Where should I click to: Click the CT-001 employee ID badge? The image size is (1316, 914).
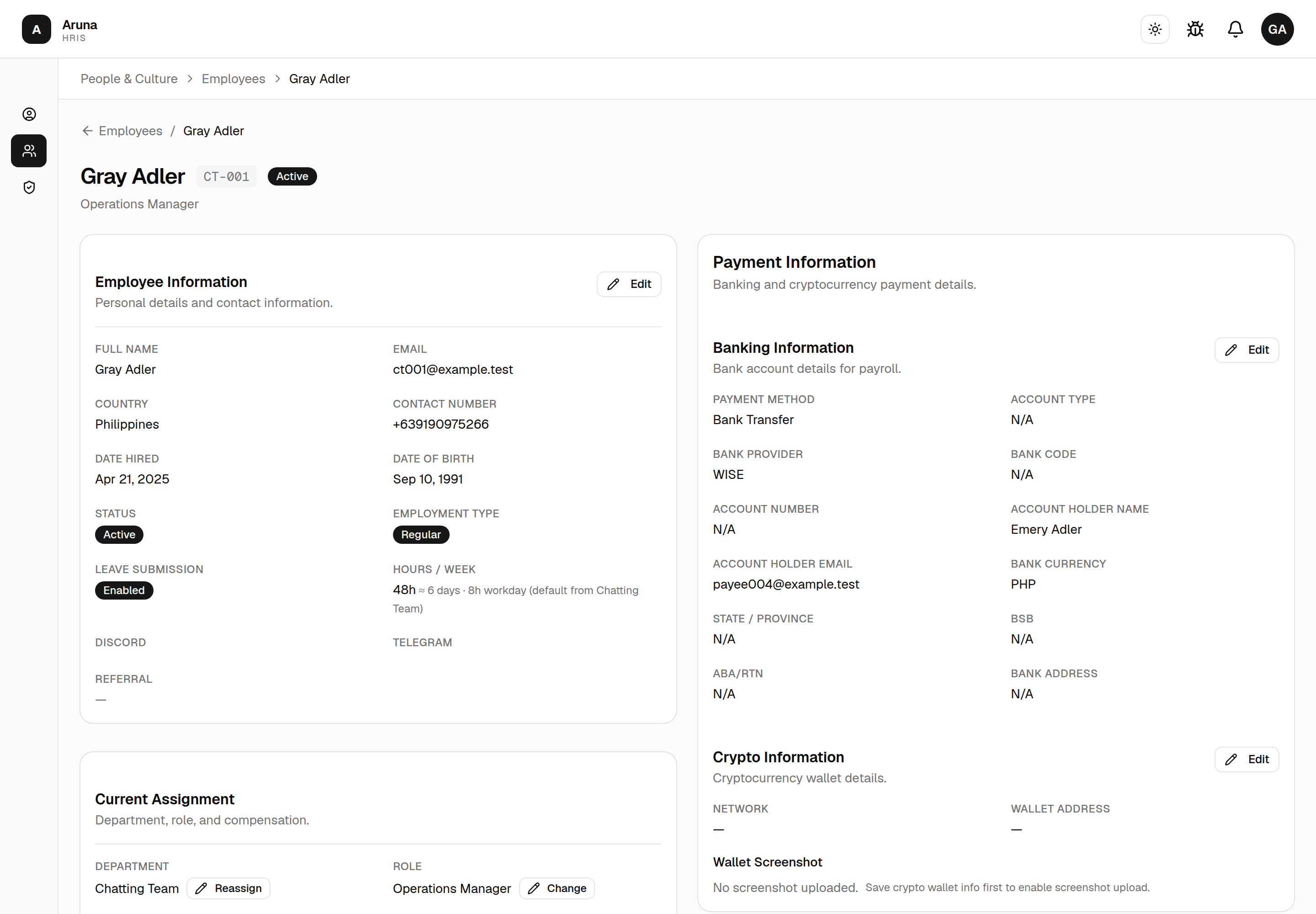[226, 176]
